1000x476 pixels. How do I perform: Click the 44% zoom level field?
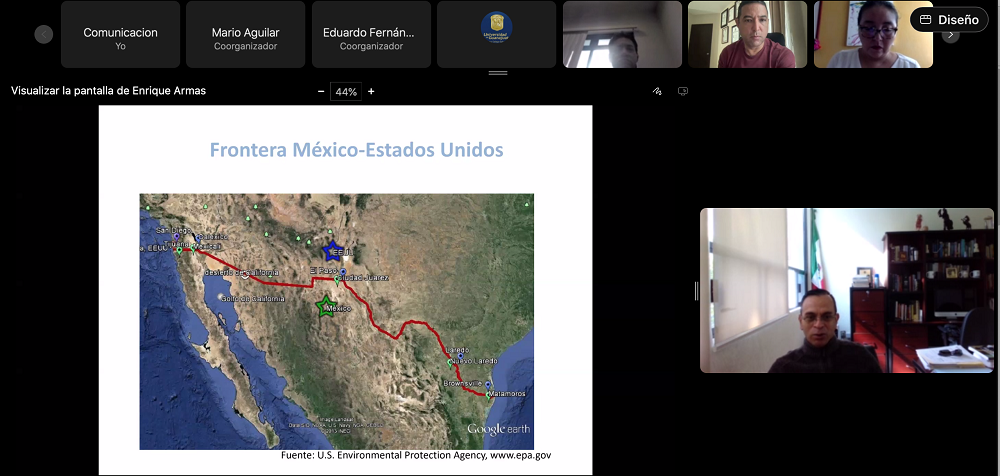346,91
